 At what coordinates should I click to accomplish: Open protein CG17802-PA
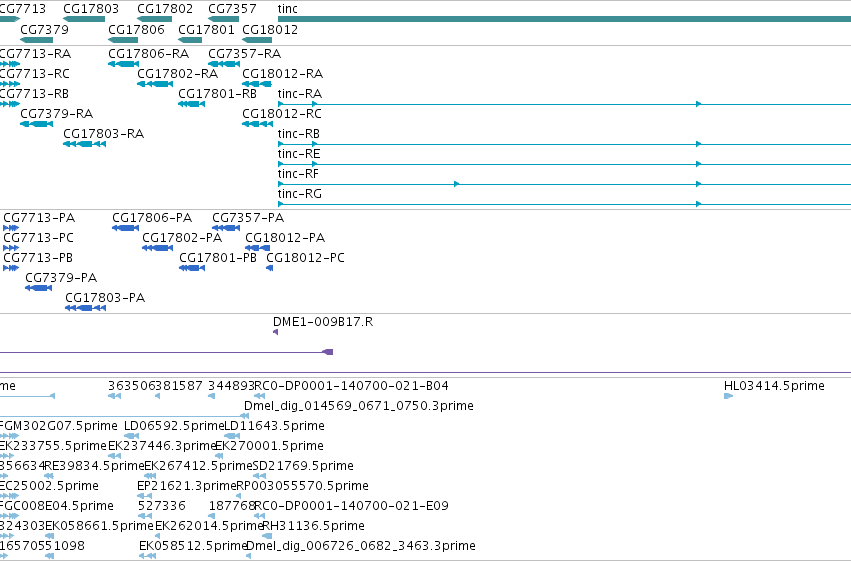click(x=182, y=238)
